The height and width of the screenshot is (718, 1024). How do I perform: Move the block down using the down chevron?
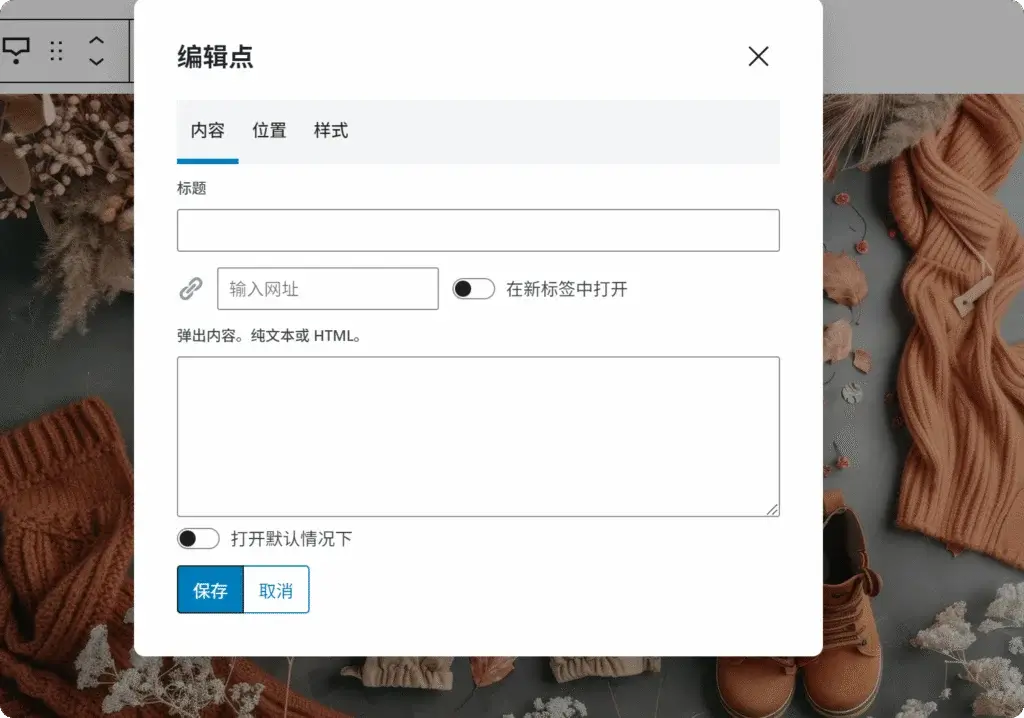pos(95,62)
